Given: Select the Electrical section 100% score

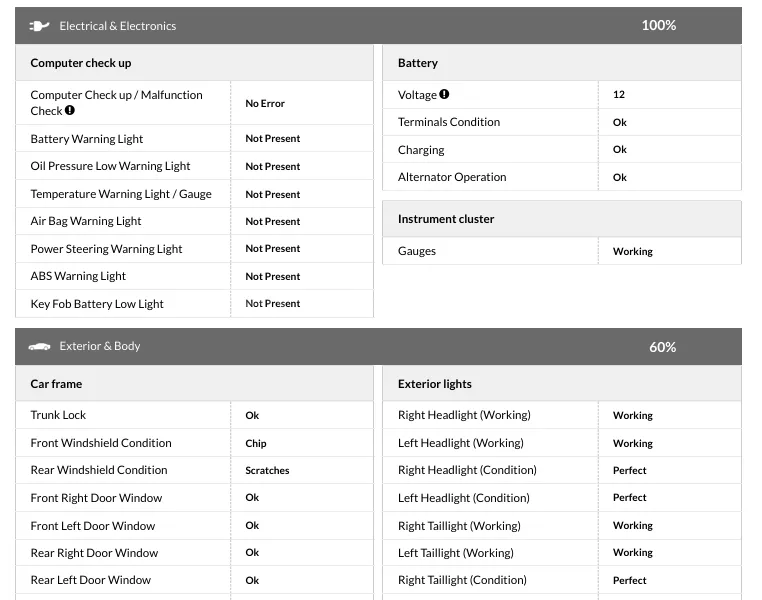Looking at the screenshot, I should point(658,26).
